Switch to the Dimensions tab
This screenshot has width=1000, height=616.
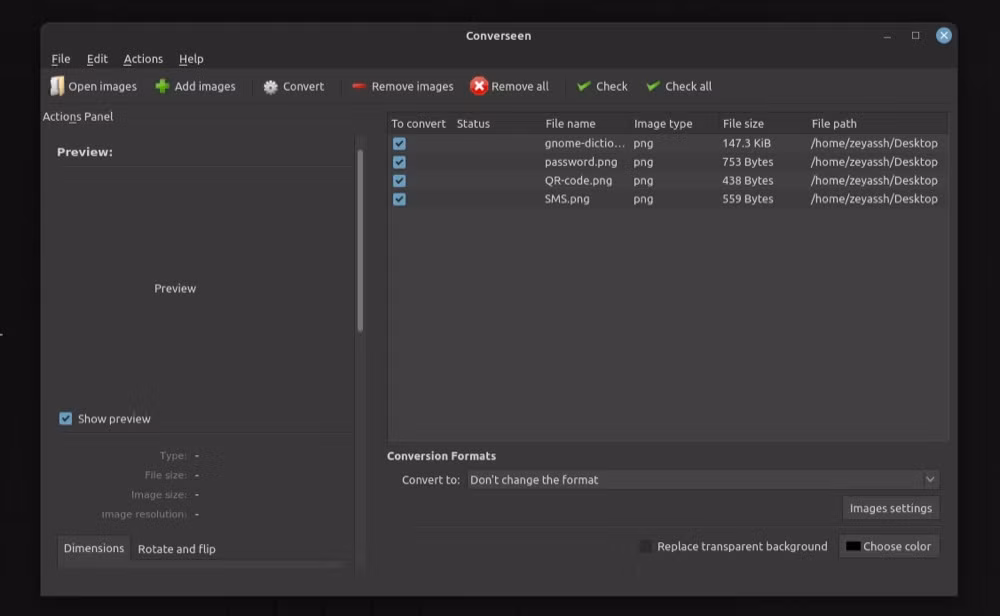tap(94, 548)
